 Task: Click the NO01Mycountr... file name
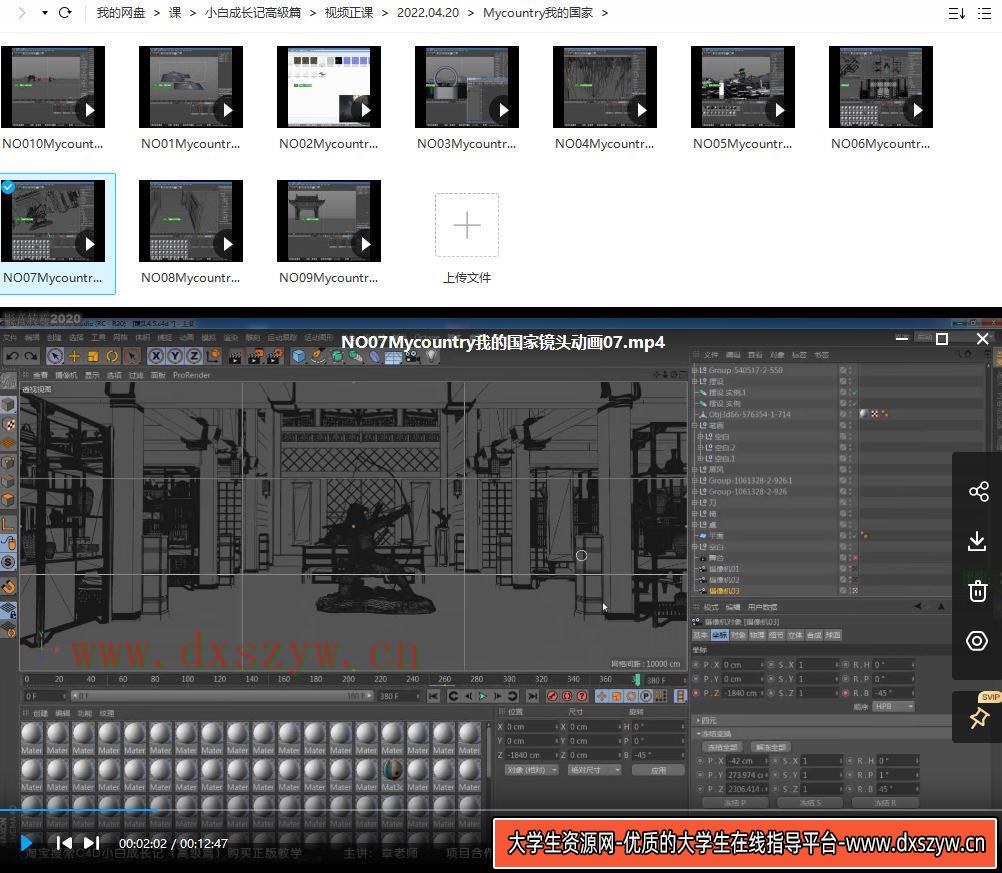(x=190, y=144)
